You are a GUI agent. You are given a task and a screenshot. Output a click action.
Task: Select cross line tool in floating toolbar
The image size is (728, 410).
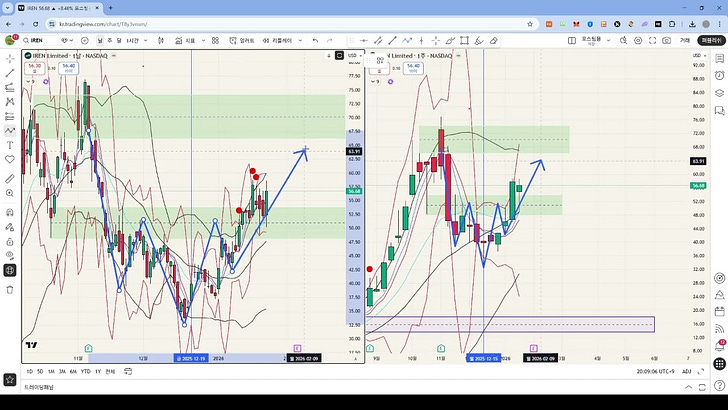436,40
